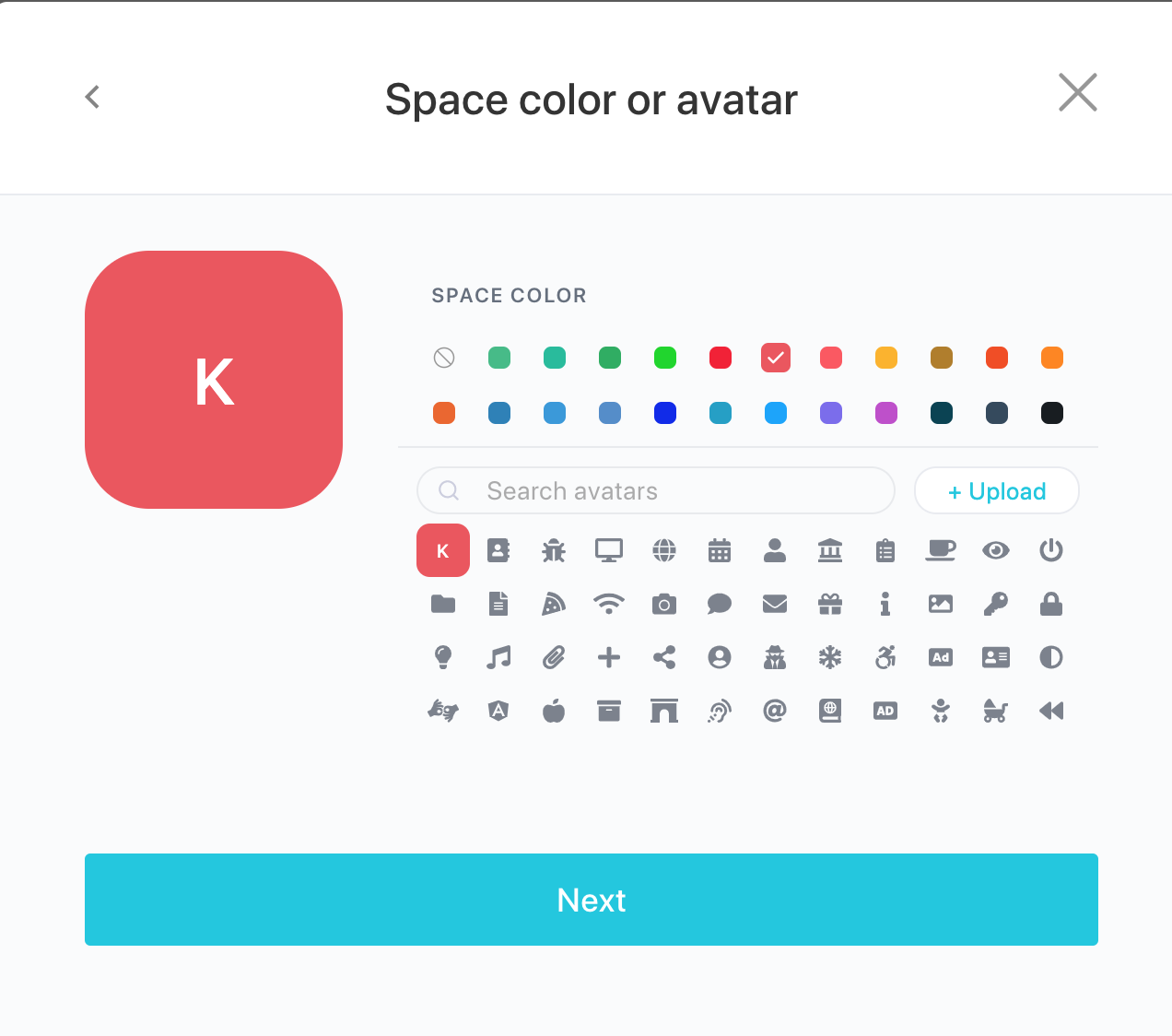Click the Next button

click(x=592, y=900)
